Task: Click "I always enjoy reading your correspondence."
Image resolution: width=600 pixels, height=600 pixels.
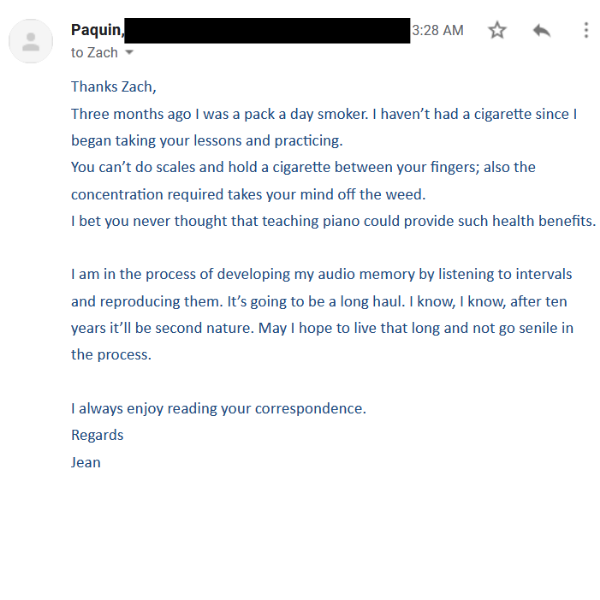Action: [218, 408]
